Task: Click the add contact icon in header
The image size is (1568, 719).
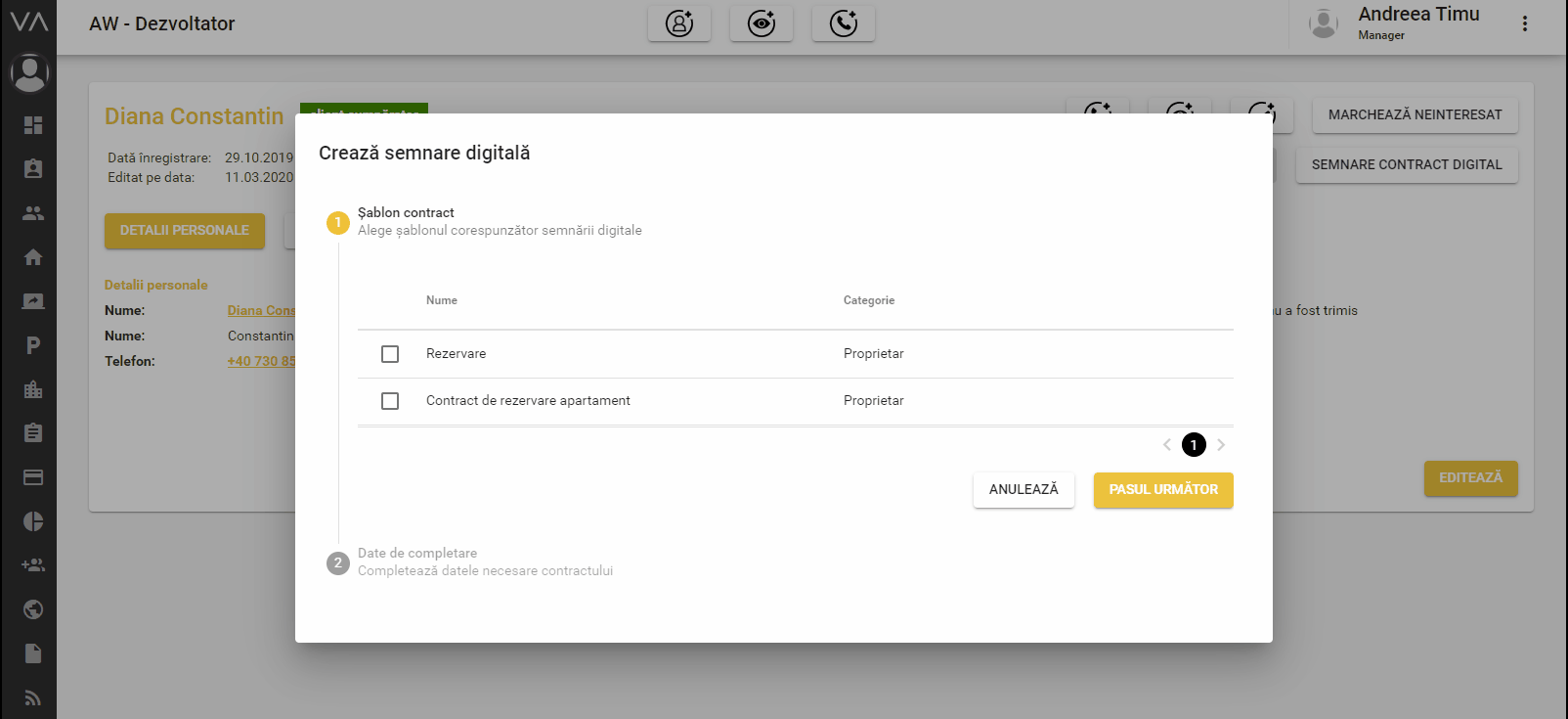Action: click(x=679, y=23)
